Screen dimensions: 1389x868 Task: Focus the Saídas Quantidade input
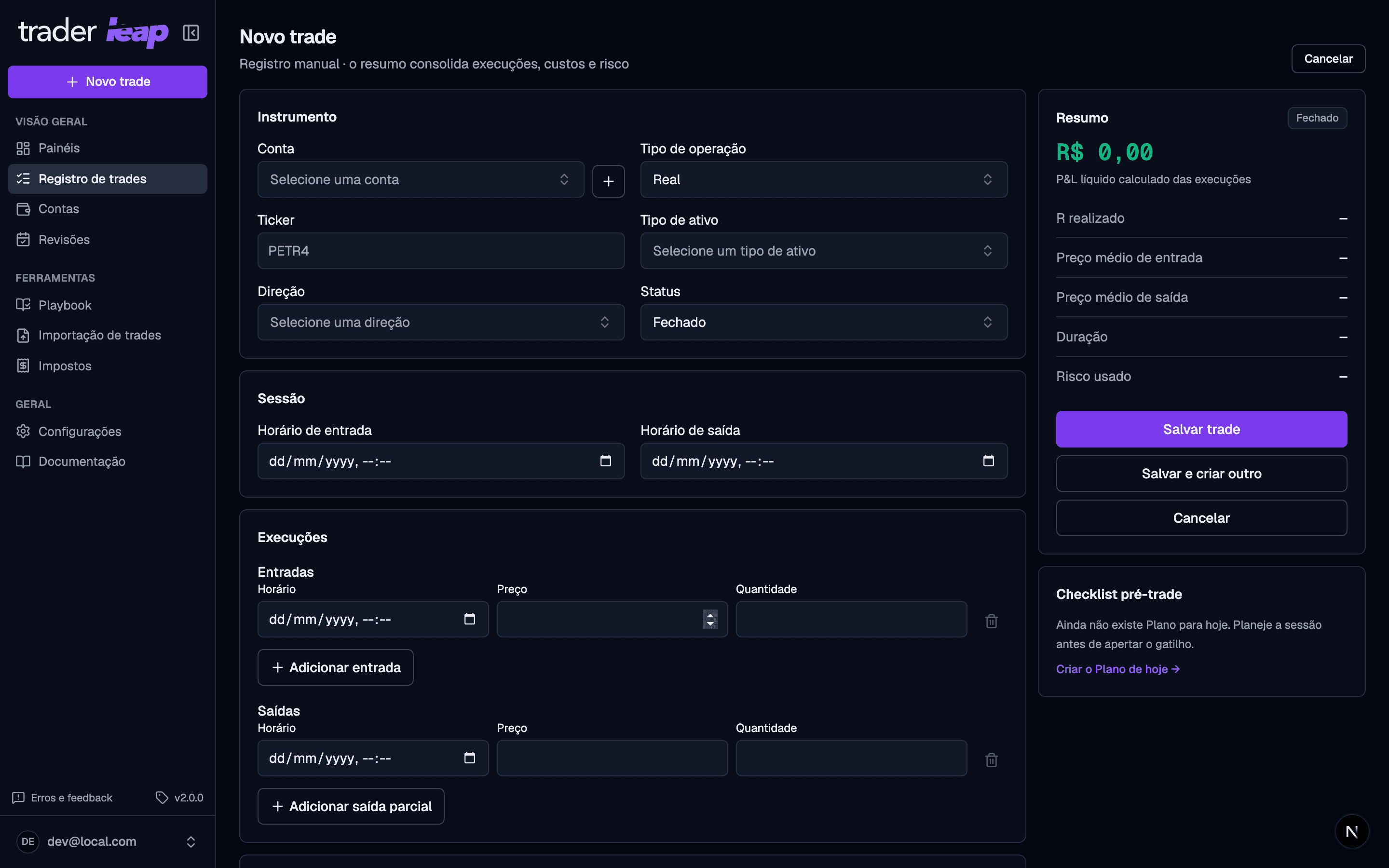(x=851, y=758)
